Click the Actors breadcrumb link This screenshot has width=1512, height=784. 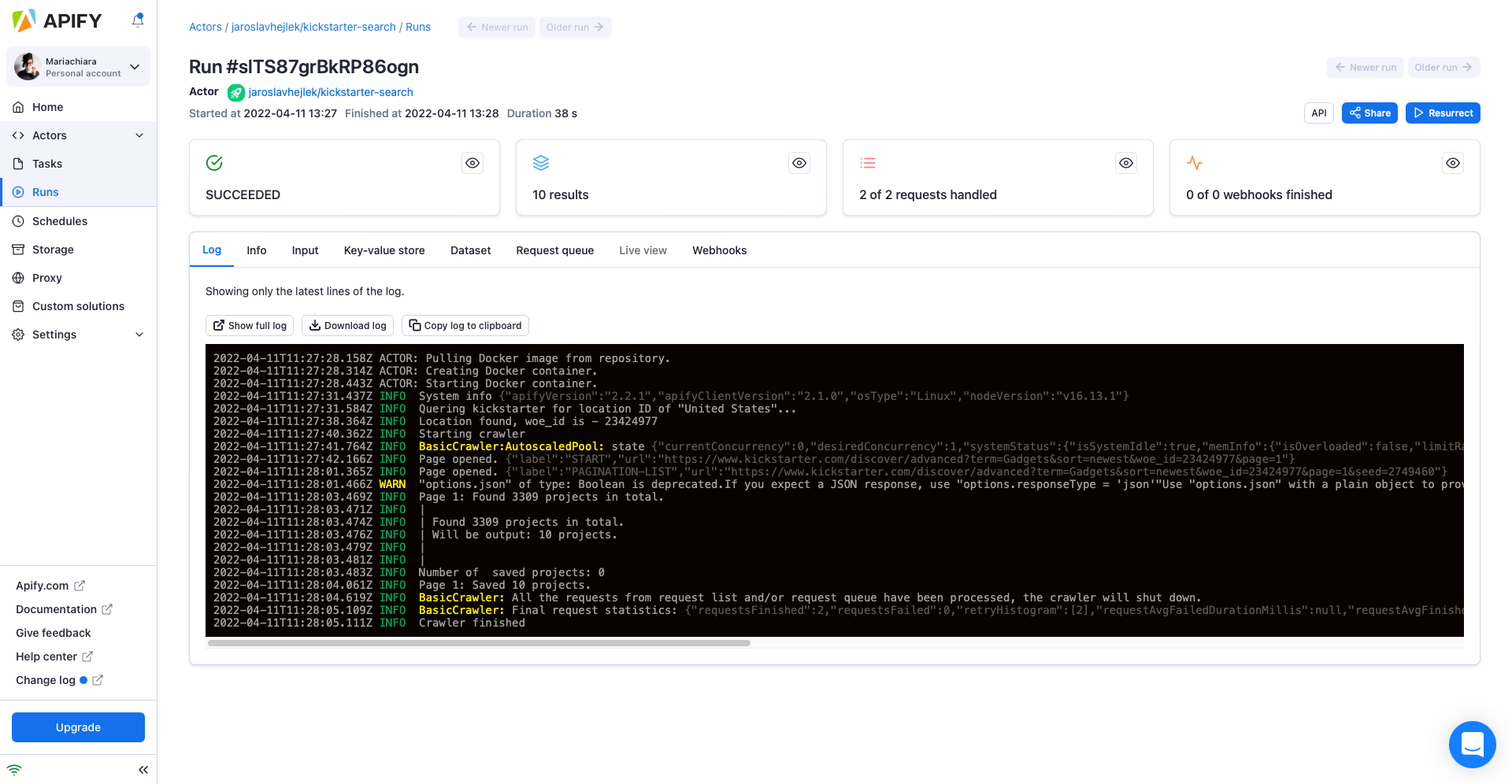(206, 27)
